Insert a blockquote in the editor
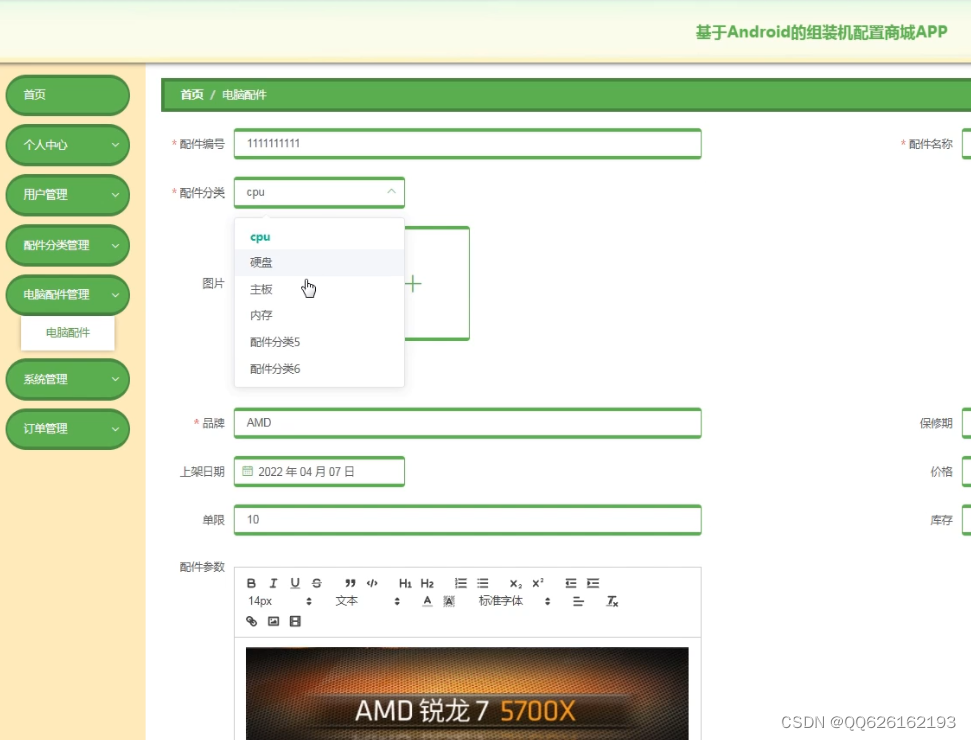 click(x=350, y=583)
